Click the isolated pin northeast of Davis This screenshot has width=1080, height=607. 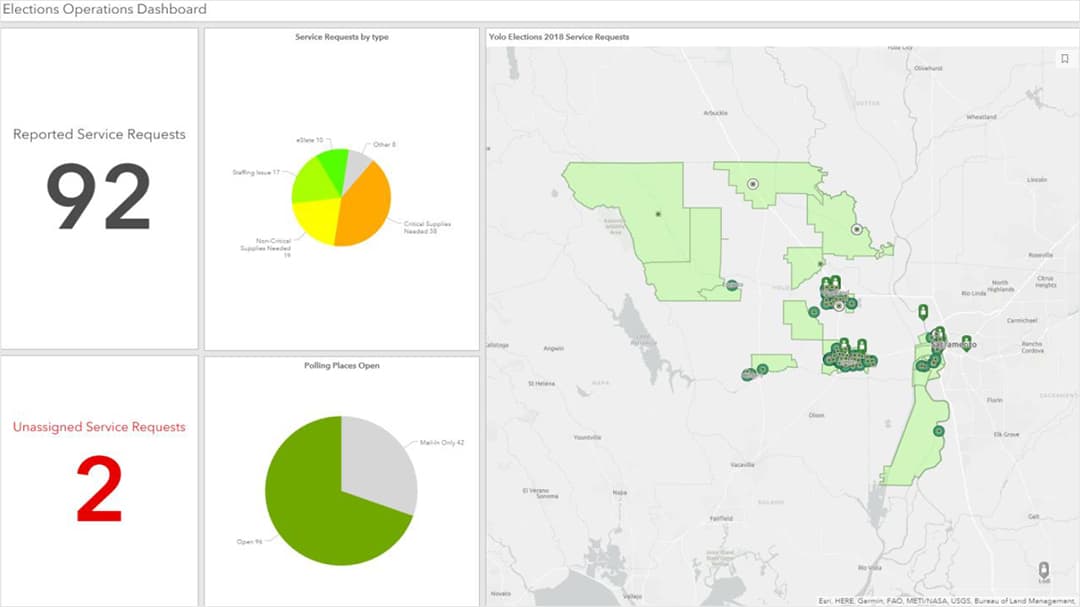point(924,311)
